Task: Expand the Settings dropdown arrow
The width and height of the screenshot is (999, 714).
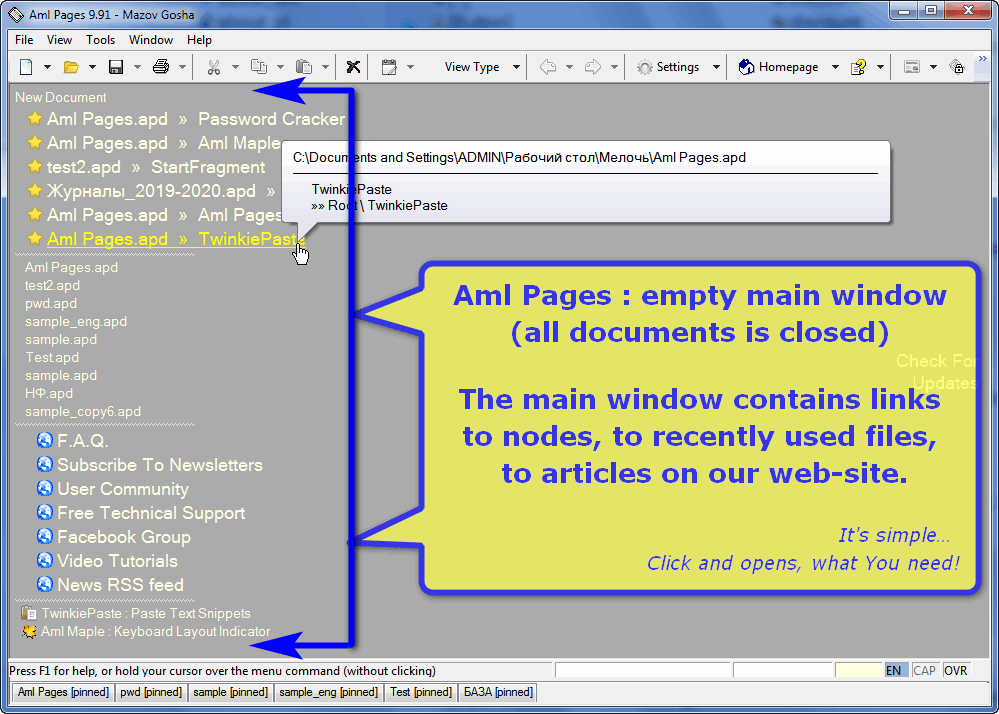Action: (716, 67)
